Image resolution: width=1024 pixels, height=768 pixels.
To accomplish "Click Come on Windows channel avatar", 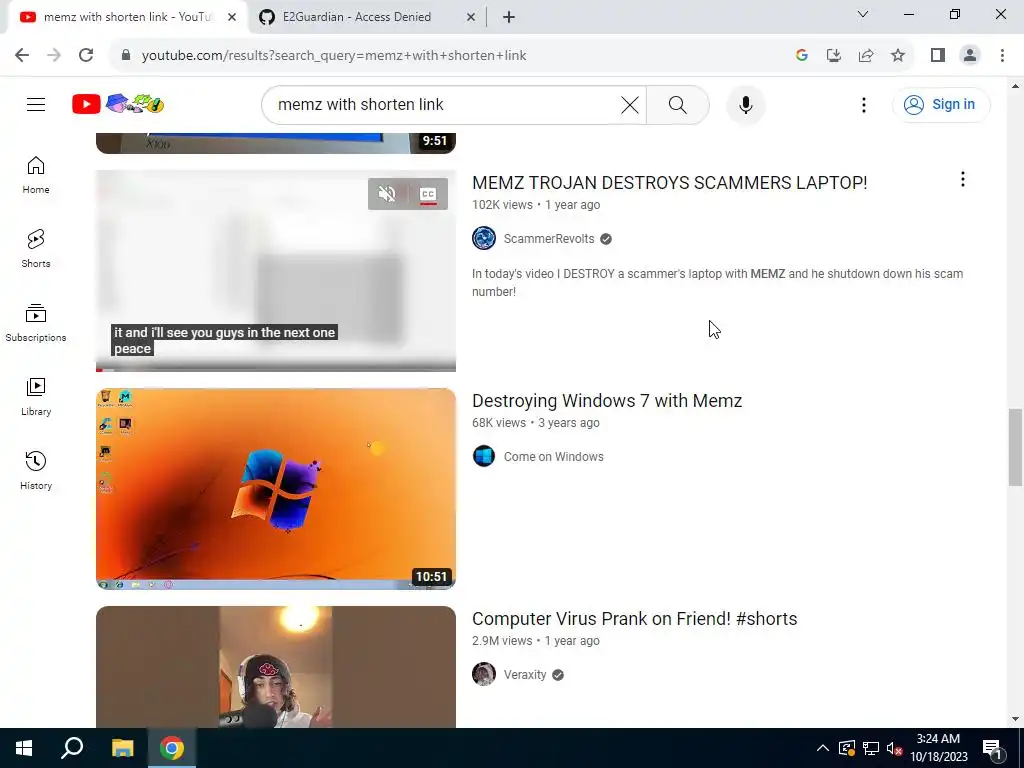I will tap(484, 456).
